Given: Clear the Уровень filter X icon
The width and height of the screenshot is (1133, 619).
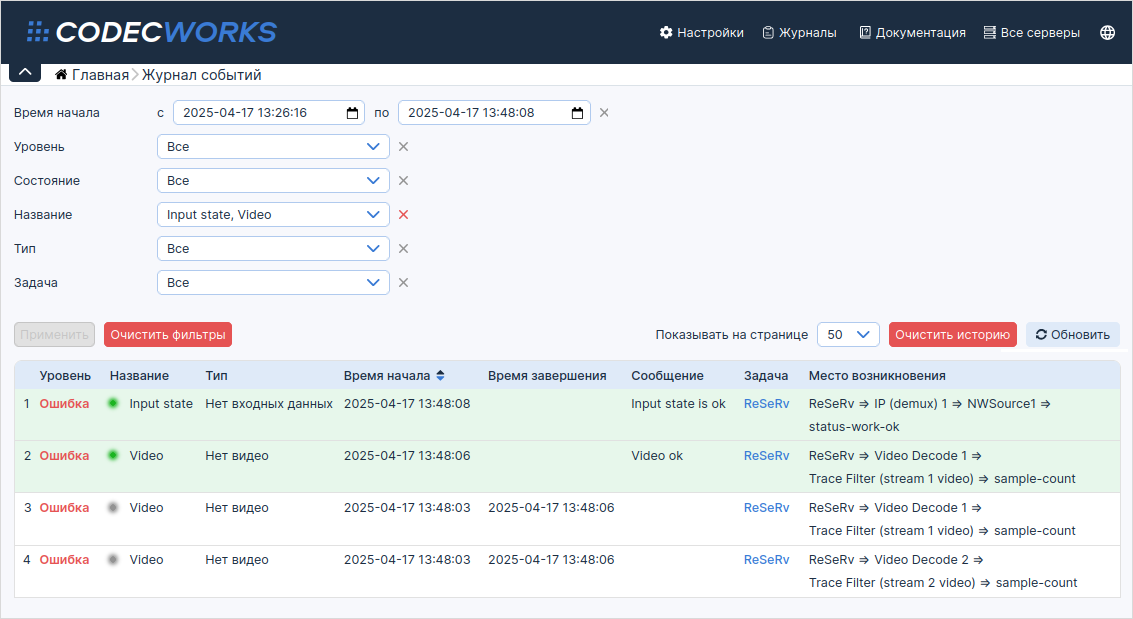Looking at the screenshot, I should (x=403, y=147).
